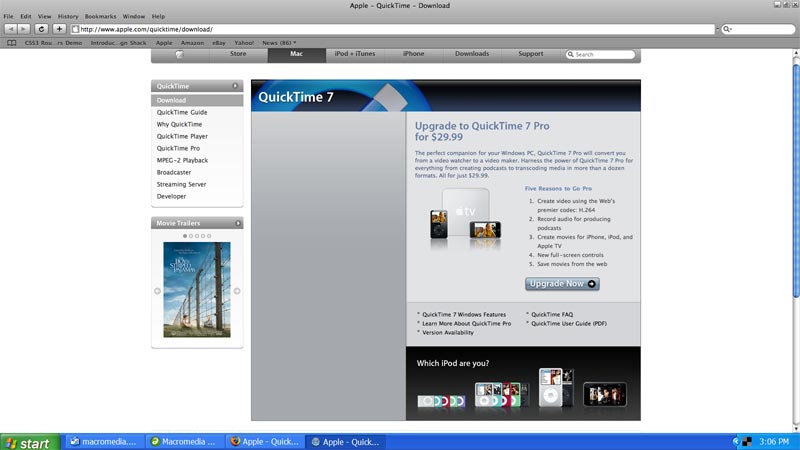Select the first trailer pagination dot
The height and width of the screenshot is (450, 800).
click(x=185, y=236)
